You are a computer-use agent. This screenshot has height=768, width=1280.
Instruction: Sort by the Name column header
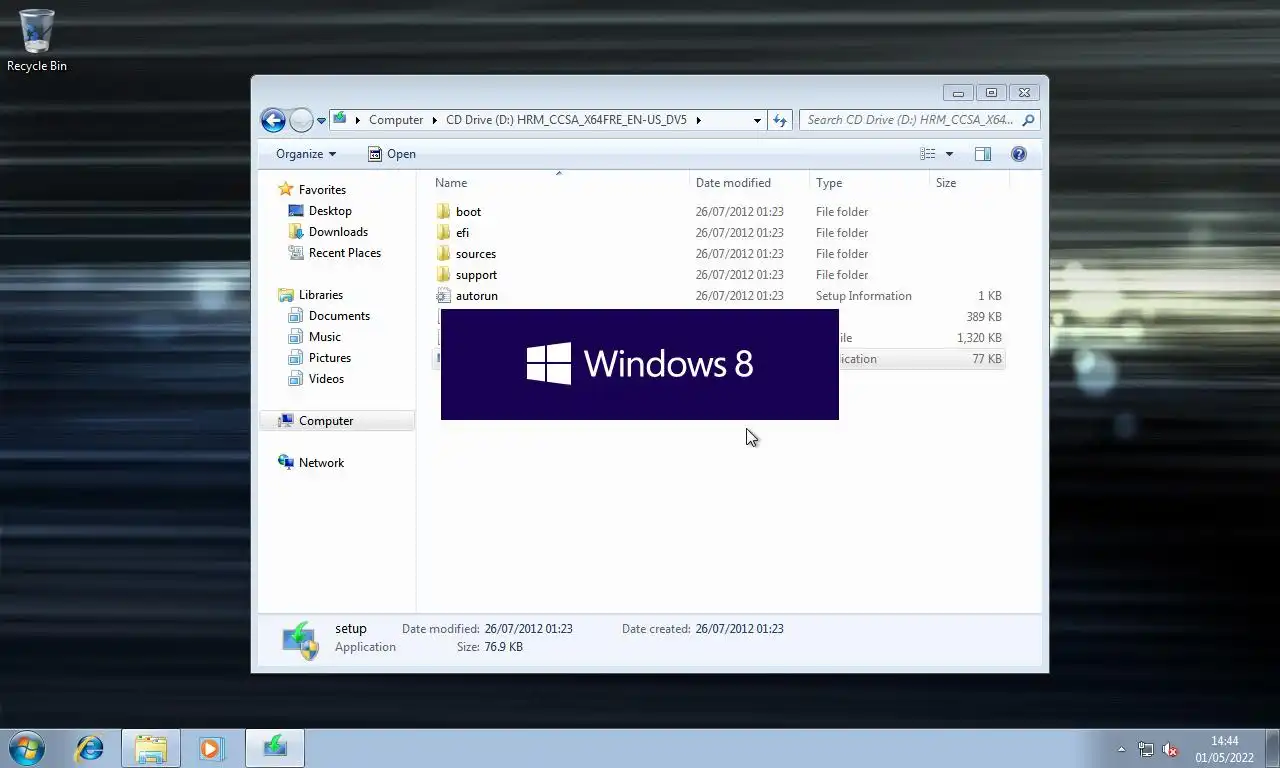tap(560, 183)
